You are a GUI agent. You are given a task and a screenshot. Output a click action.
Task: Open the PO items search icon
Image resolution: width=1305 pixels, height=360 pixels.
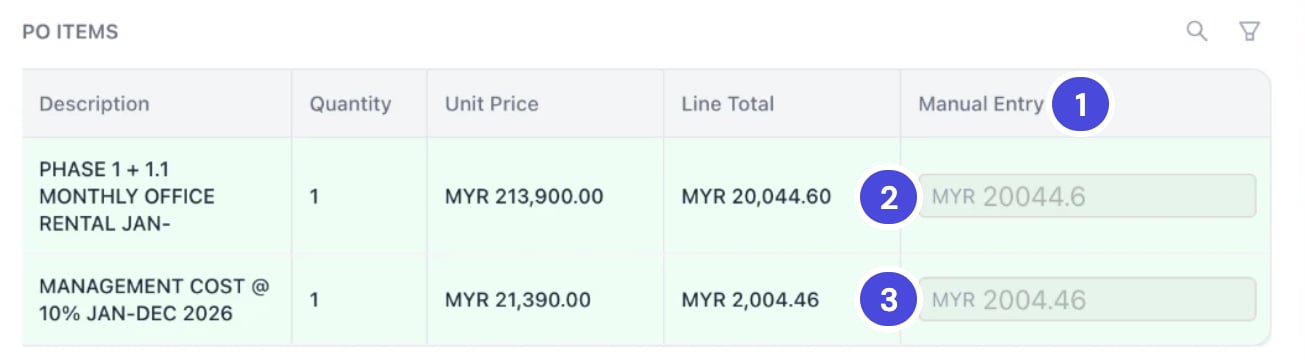1197,31
